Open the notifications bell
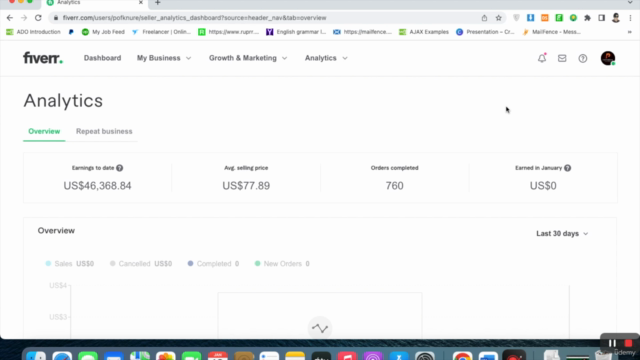Viewport: 640px width, 360px height. point(542,58)
